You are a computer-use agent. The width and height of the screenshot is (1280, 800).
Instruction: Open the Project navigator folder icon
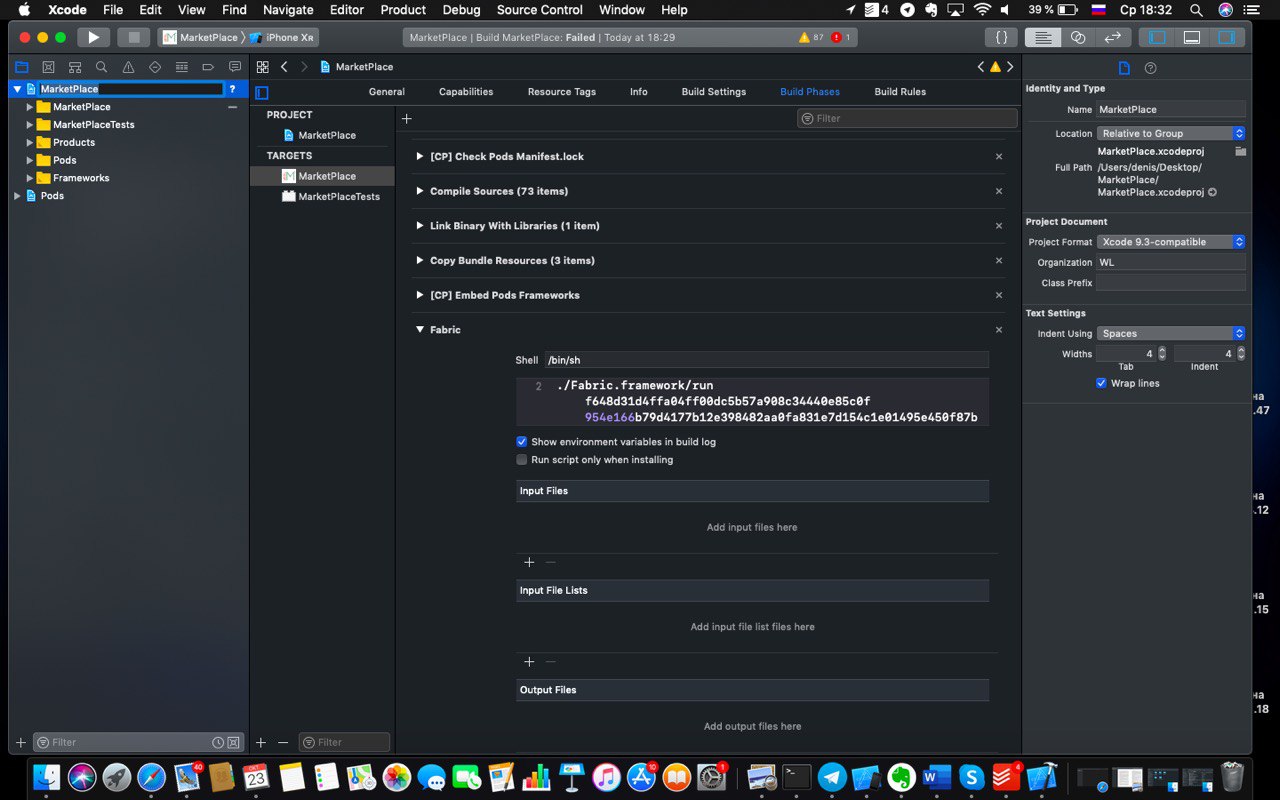click(21, 67)
